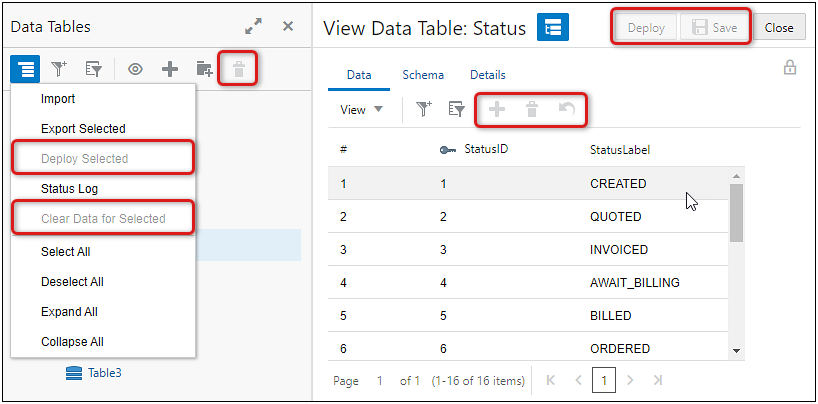Choose Expand All from menu
The height and width of the screenshot is (404, 818).
(69, 312)
